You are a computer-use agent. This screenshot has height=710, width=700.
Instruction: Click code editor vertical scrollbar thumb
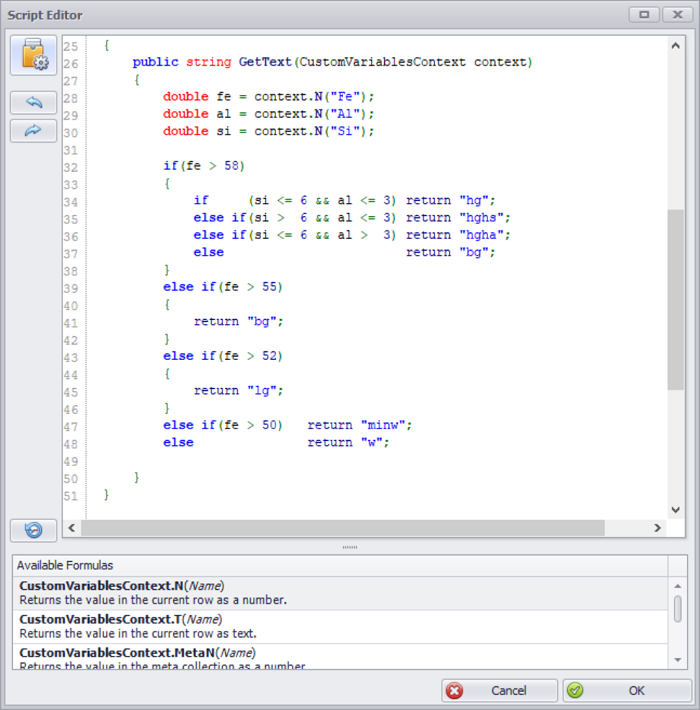[676, 299]
